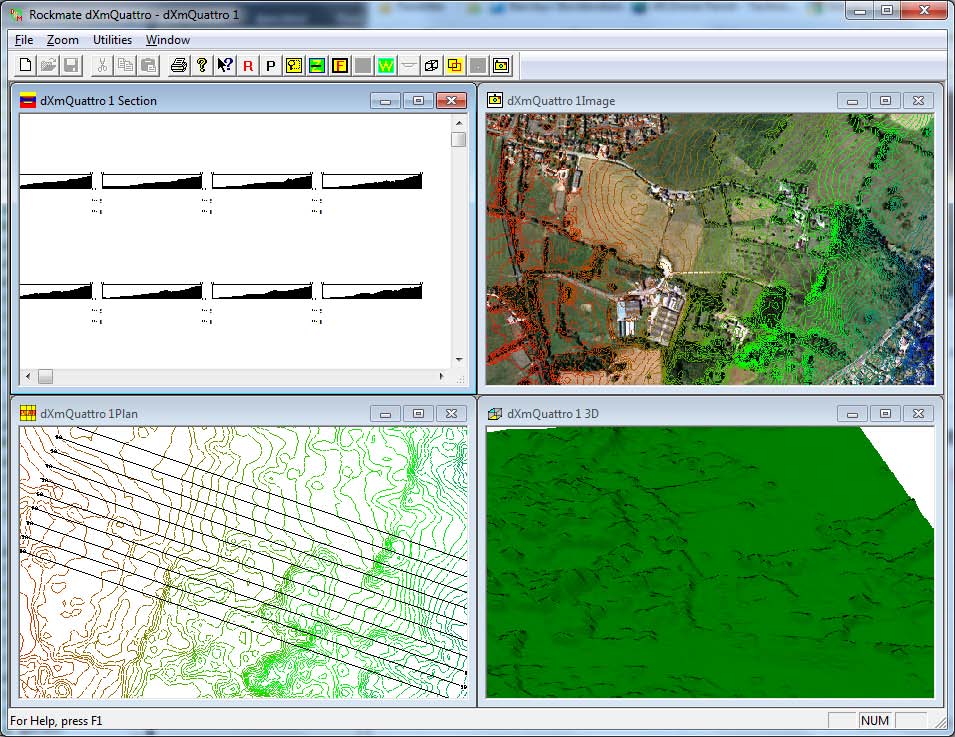Maximize the dXmQuattro 1Image window
955x737 pixels.
coord(885,100)
